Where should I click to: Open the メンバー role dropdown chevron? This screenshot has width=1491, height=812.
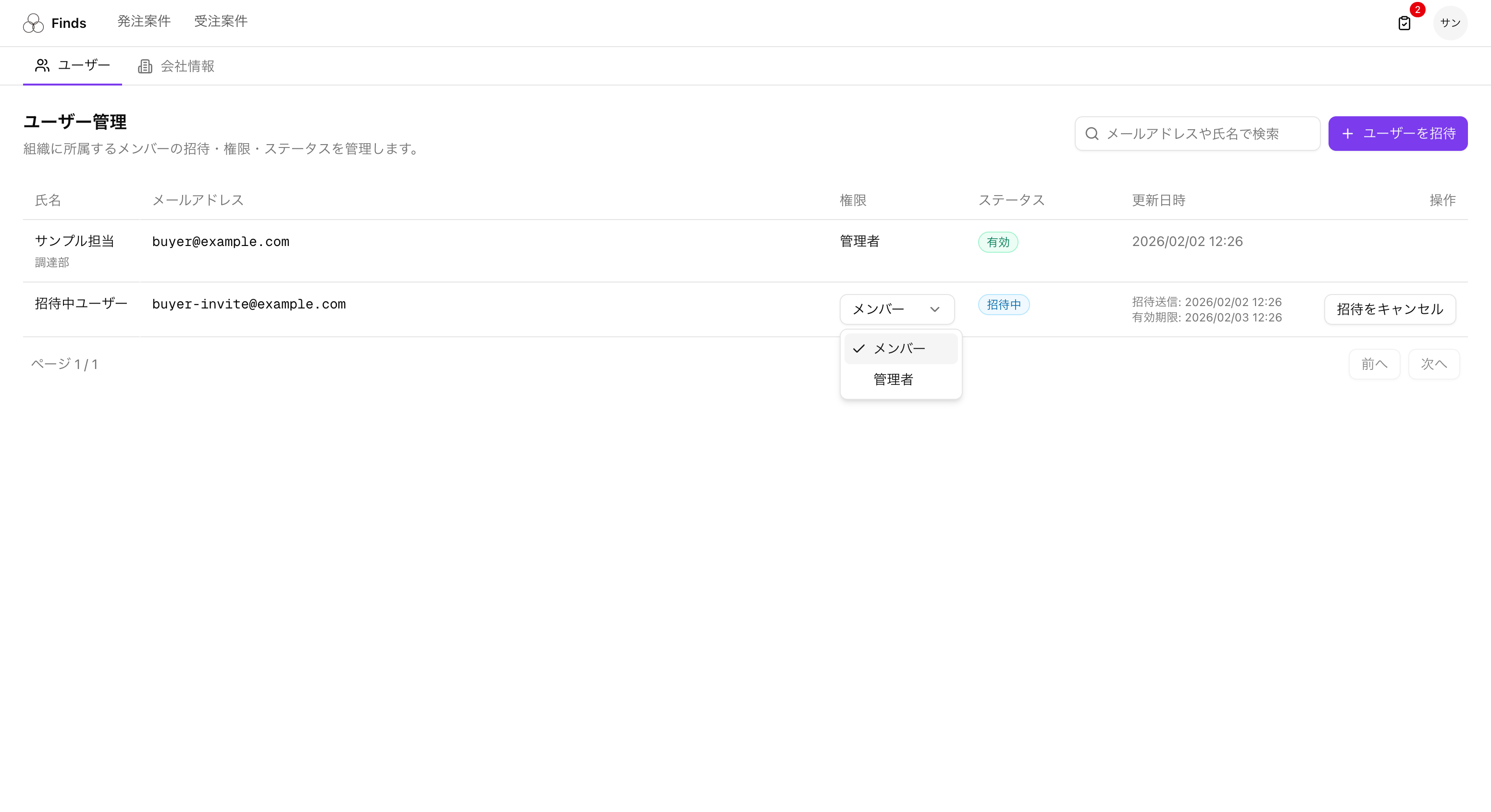[935, 309]
